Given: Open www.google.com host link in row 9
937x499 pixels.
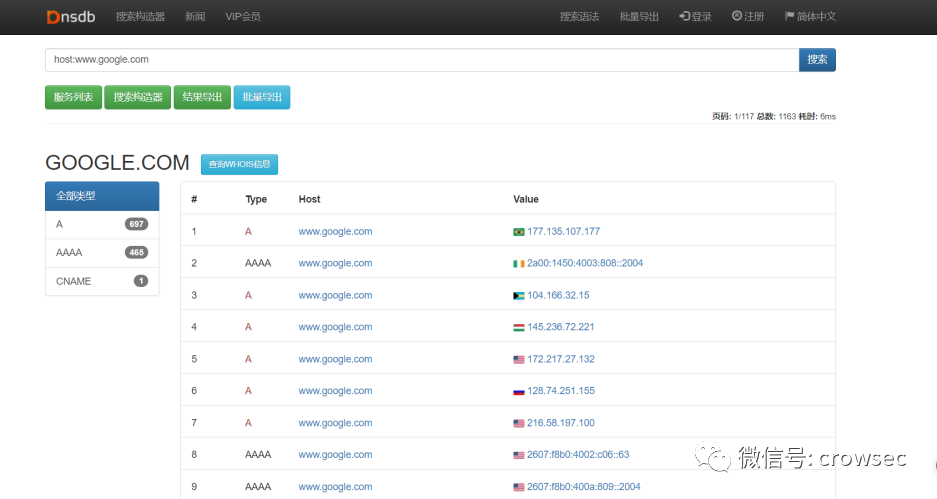Looking at the screenshot, I should tap(335, 487).
